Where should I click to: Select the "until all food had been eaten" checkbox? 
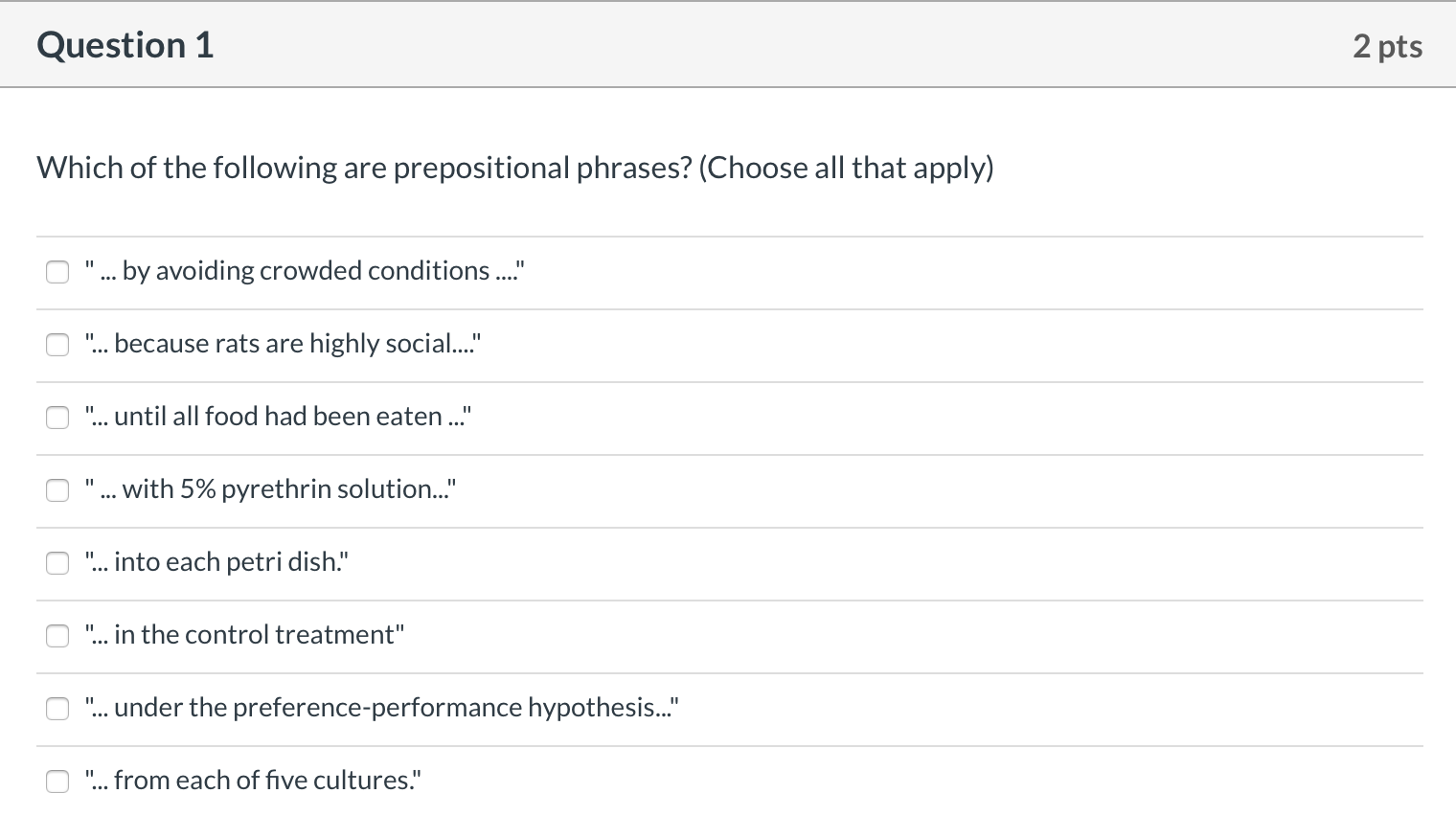pos(58,418)
